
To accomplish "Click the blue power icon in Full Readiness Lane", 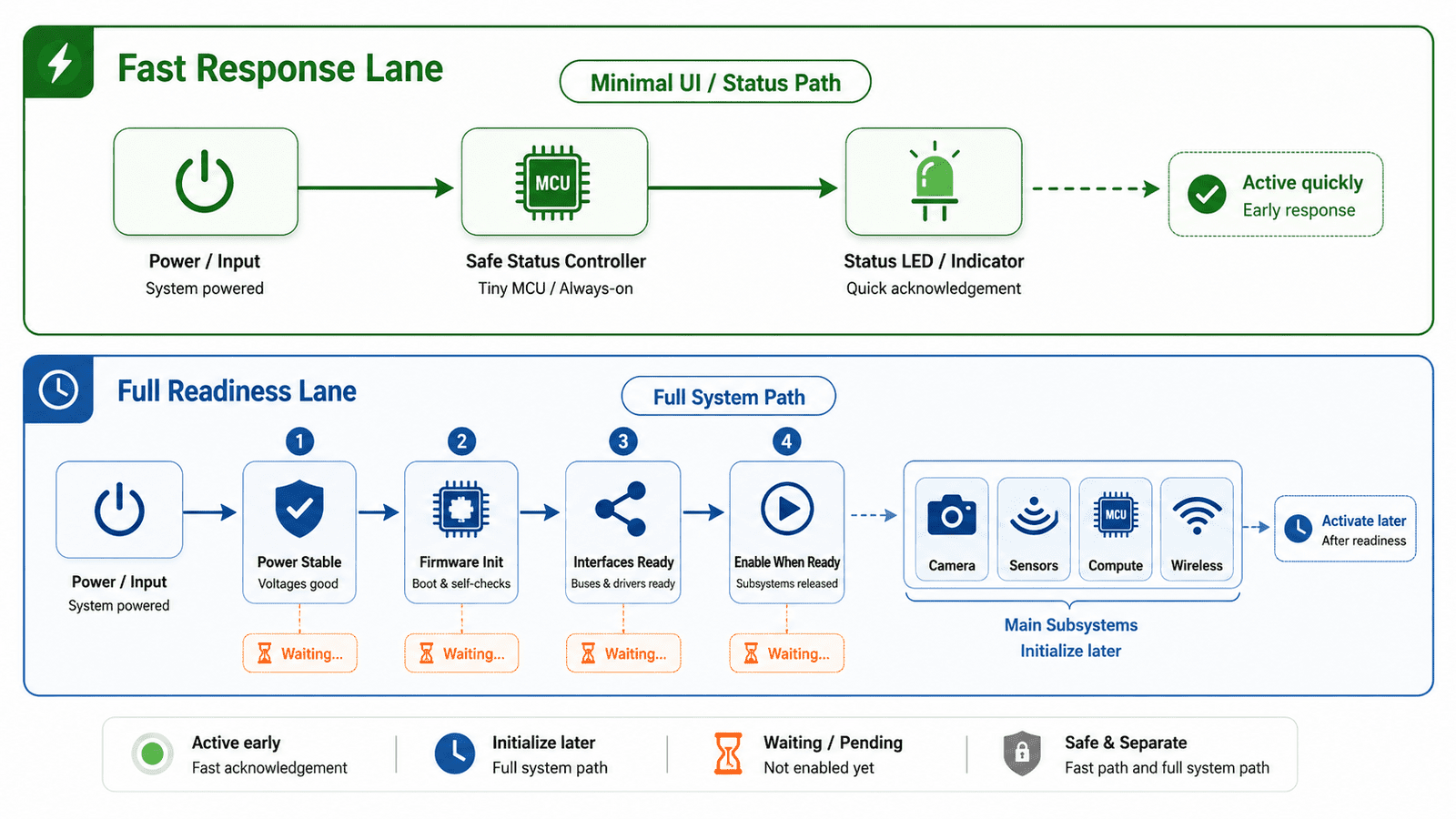I will click(x=119, y=510).
